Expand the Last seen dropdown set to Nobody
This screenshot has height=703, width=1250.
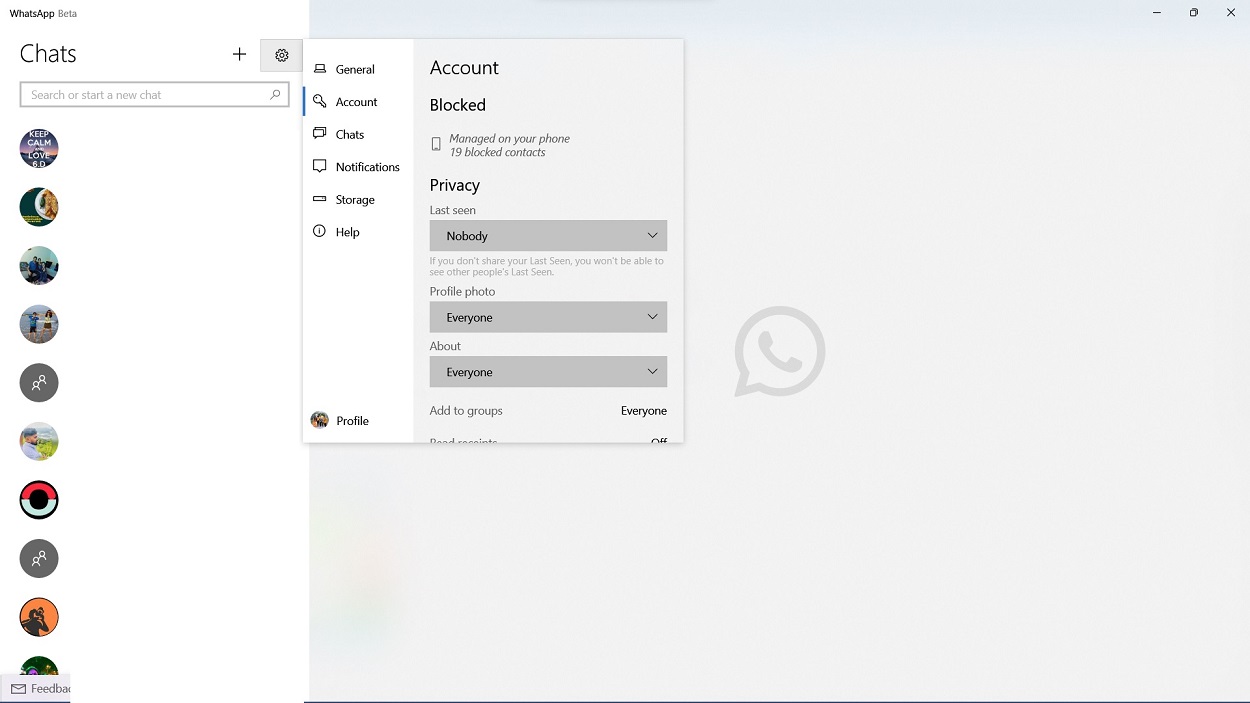coord(548,236)
